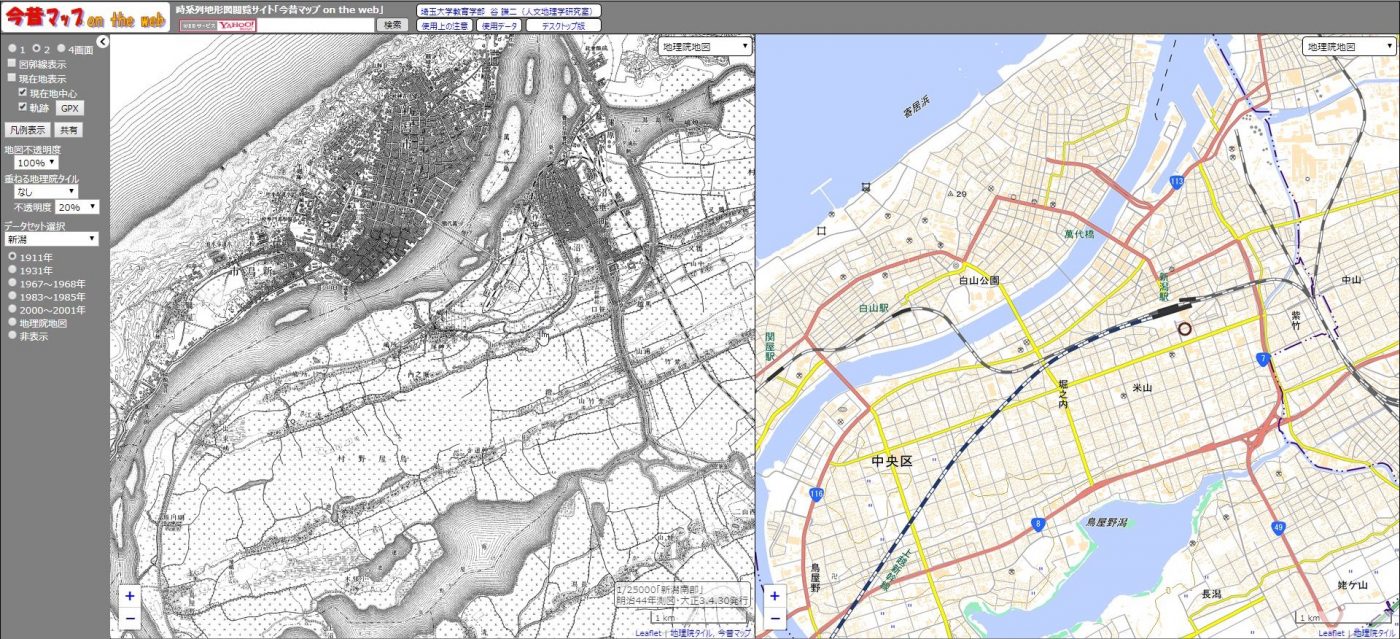Click into the Yahoo search input field
The height and width of the screenshot is (639, 1400).
(x=315, y=25)
